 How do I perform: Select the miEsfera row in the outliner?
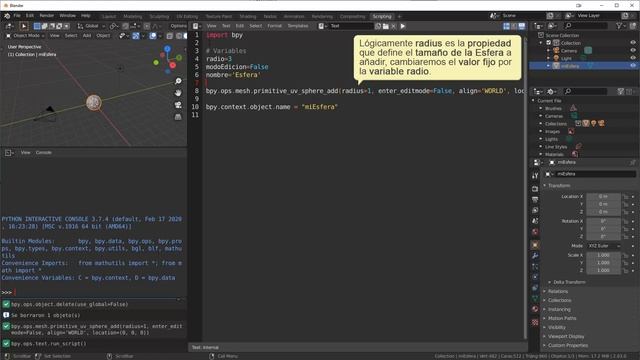tap(584, 65)
